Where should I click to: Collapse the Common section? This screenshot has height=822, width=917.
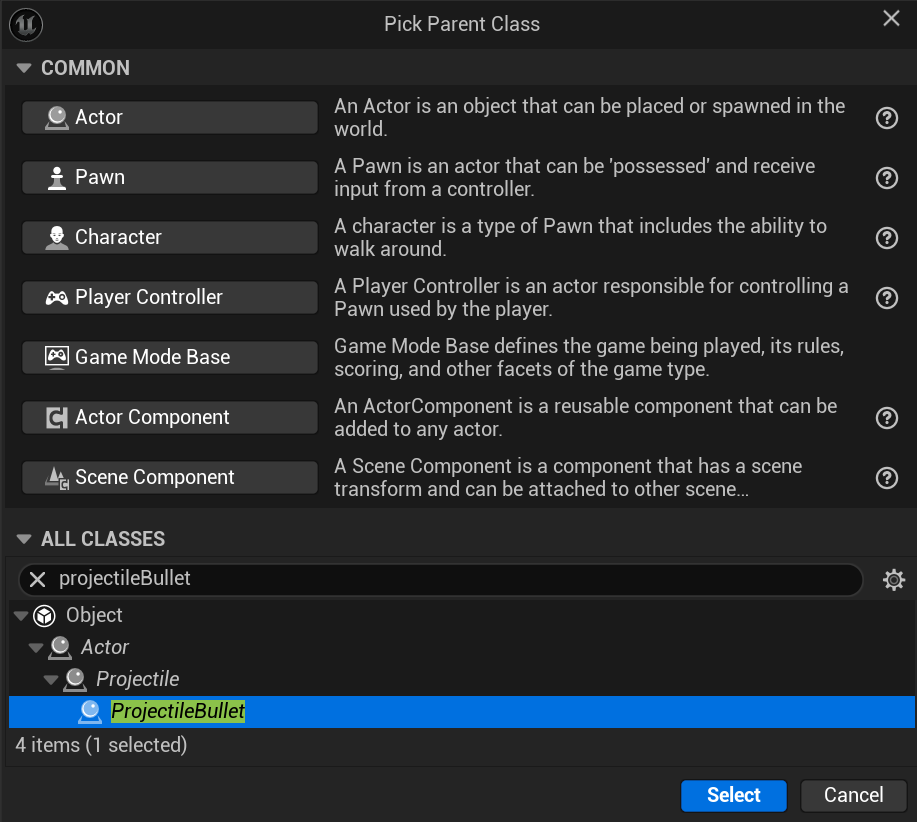click(x=25, y=68)
